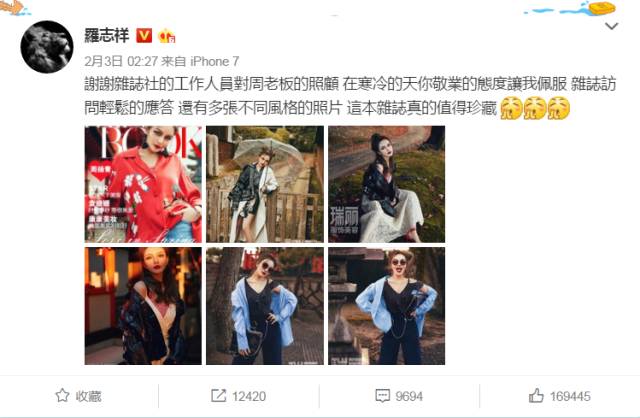Open the 羅志祥 username link
Image resolution: width=640 pixels, height=418 pixels.
[x=107, y=36]
